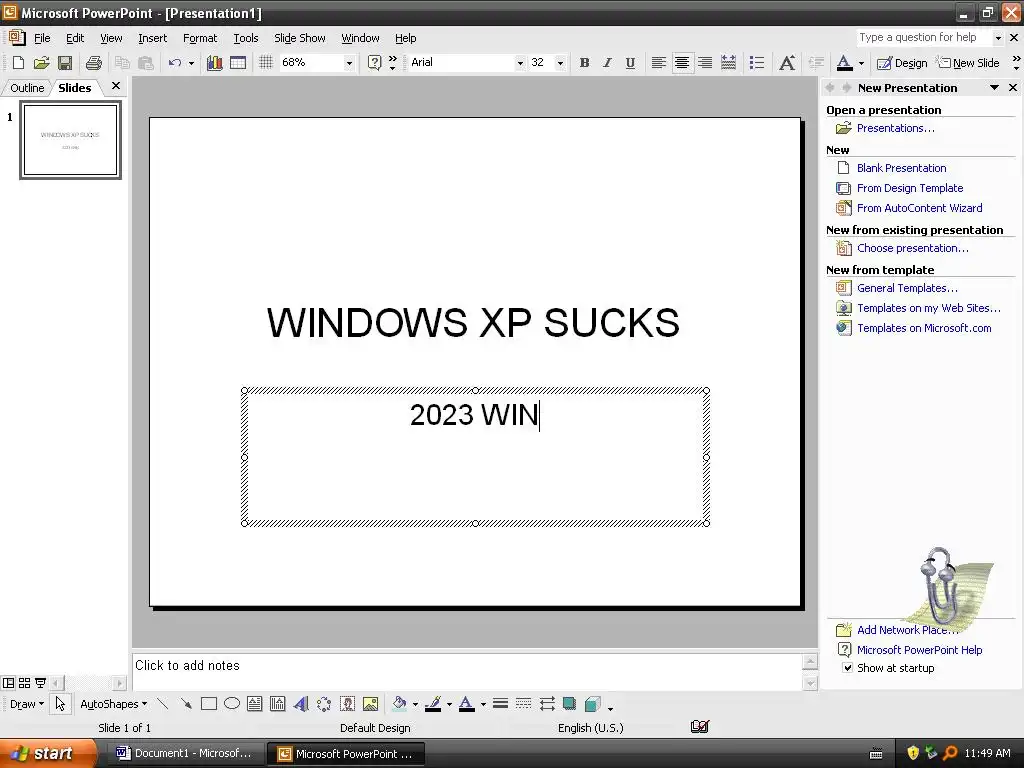
Task: Toggle Center alignment button
Action: tap(682, 63)
